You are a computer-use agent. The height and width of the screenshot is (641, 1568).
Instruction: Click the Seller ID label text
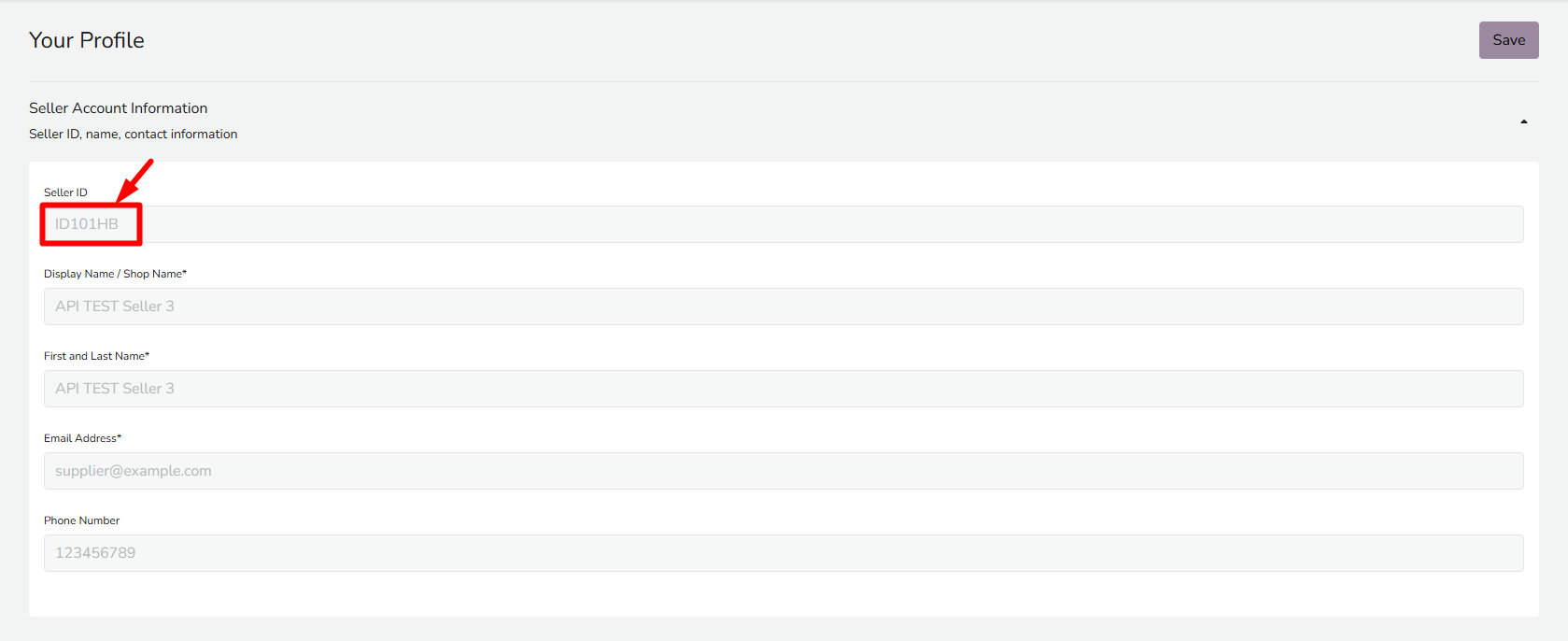tap(65, 192)
